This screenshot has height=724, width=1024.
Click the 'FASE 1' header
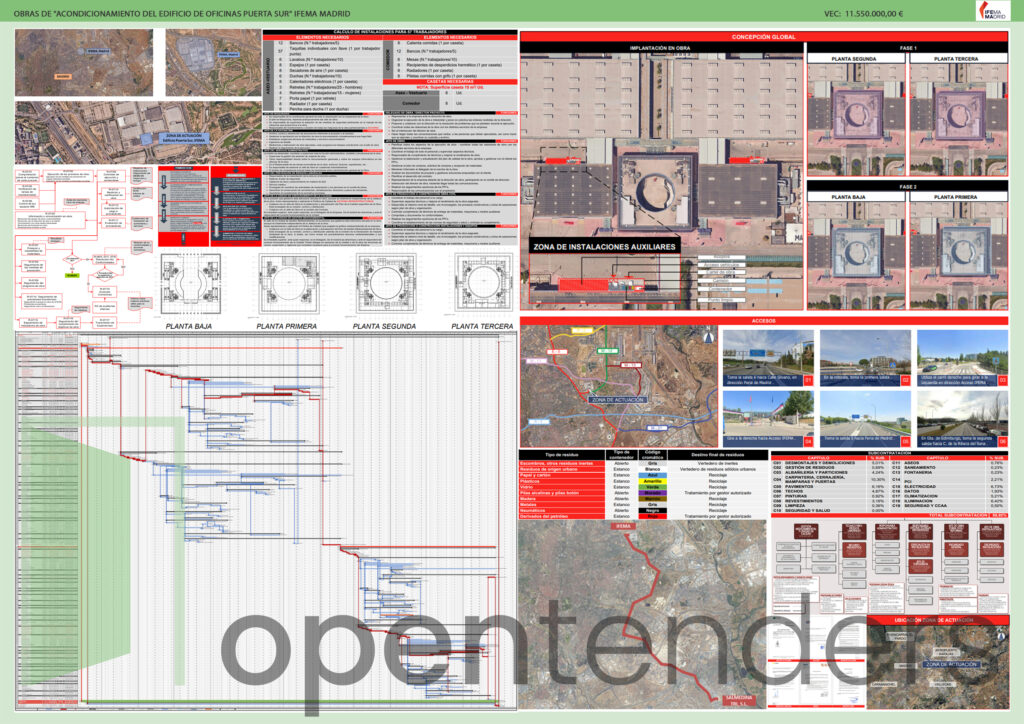tap(908, 48)
